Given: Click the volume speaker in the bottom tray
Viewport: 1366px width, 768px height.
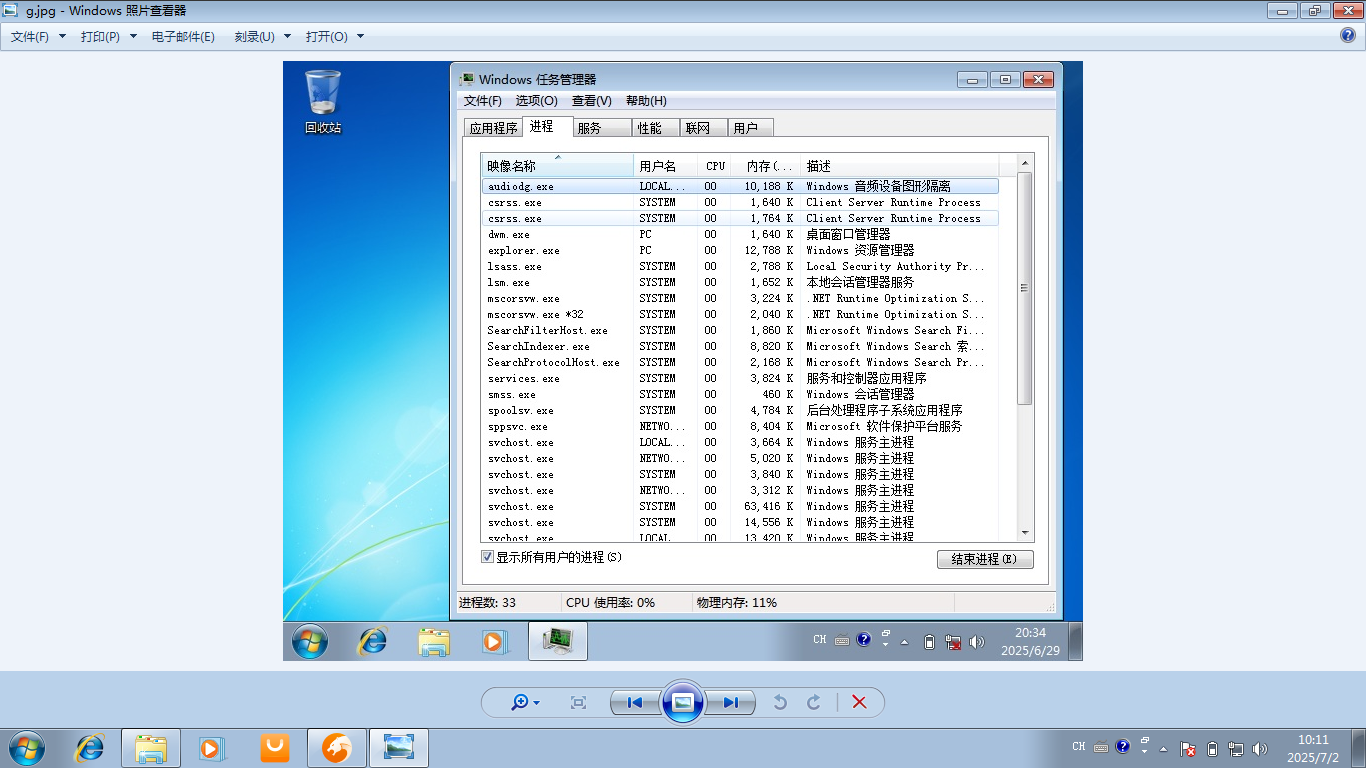Looking at the screenshot, I should click(1259, 748).
